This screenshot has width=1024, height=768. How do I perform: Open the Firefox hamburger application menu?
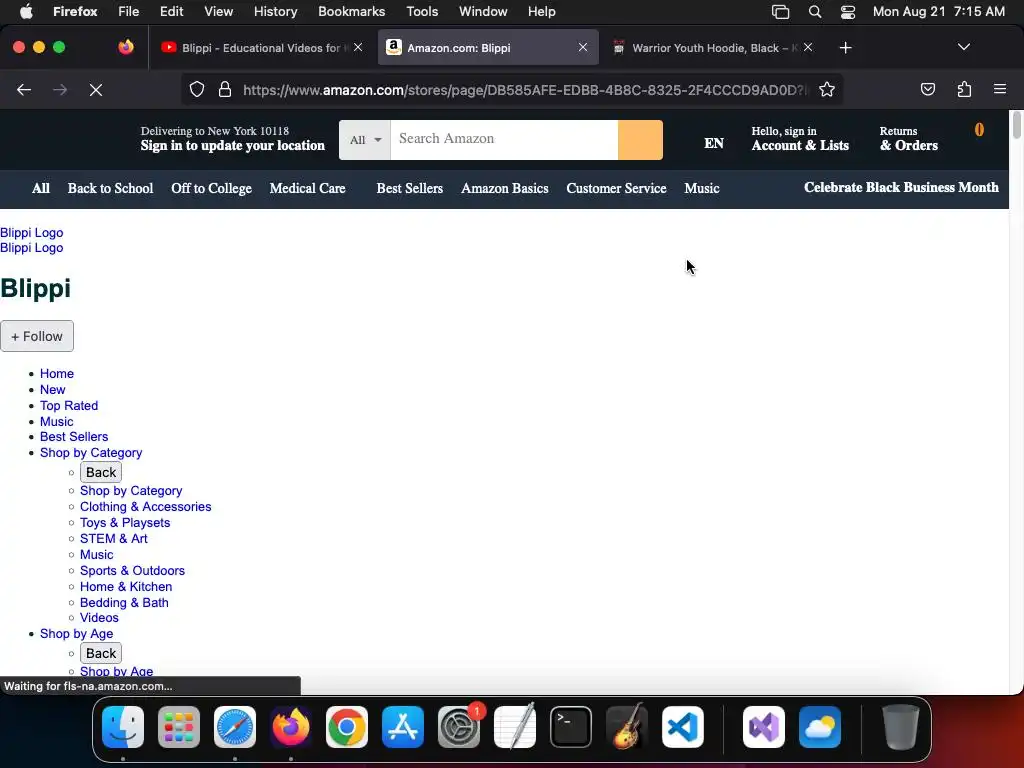1000,89
